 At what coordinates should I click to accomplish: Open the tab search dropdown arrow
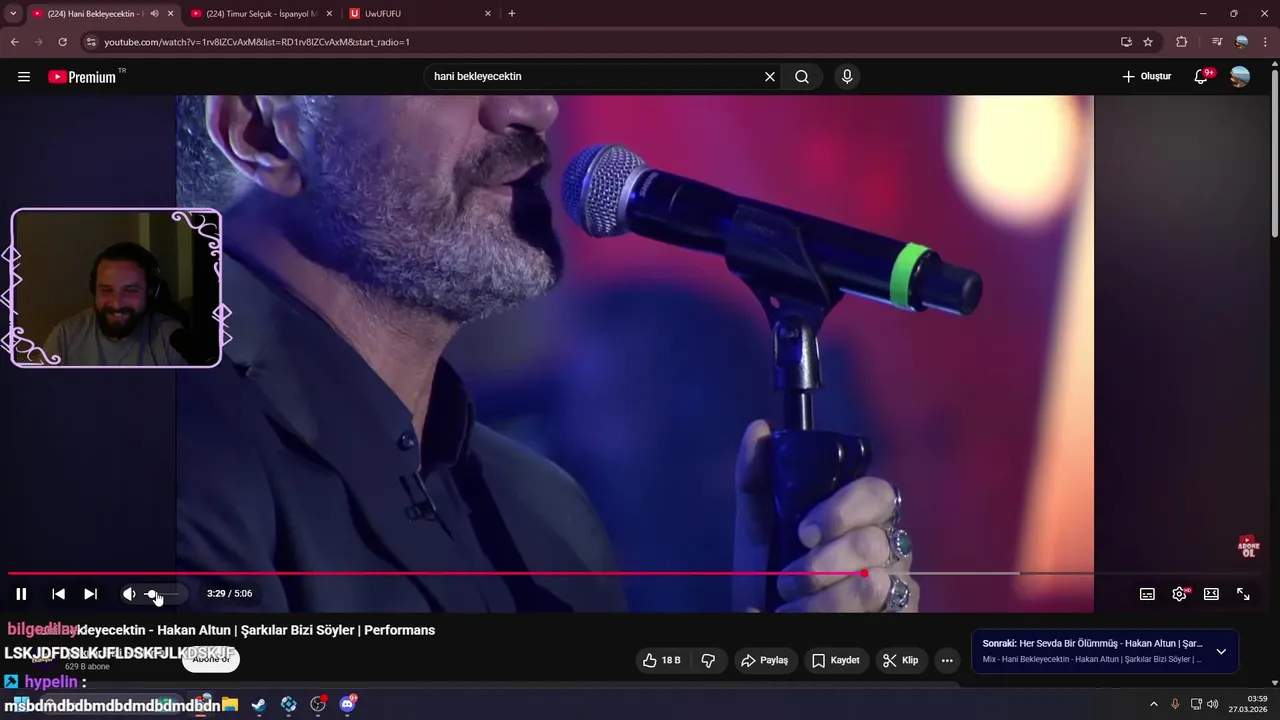[x=13, y=13]
